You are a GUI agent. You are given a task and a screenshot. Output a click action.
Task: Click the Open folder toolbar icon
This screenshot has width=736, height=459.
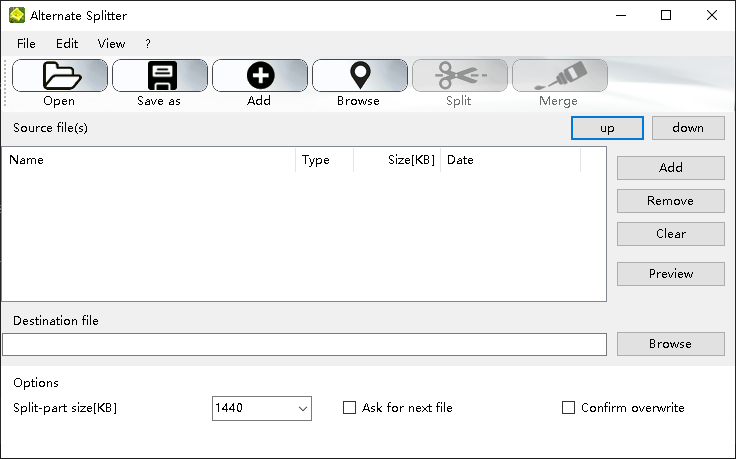(60, 76)
